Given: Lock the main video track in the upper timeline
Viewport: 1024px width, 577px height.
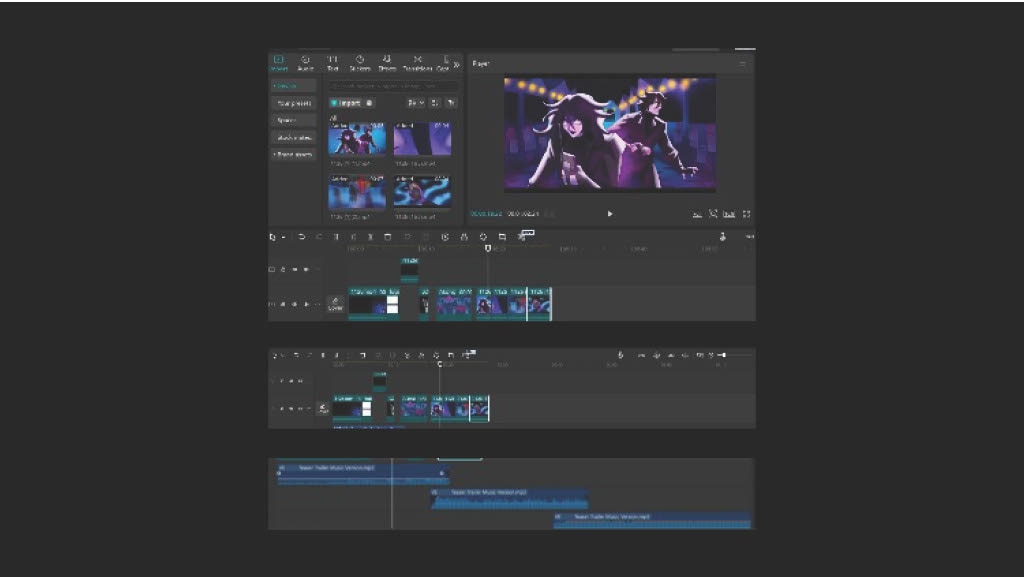Looking at the screenshot, I should click(x=283, y=304).
